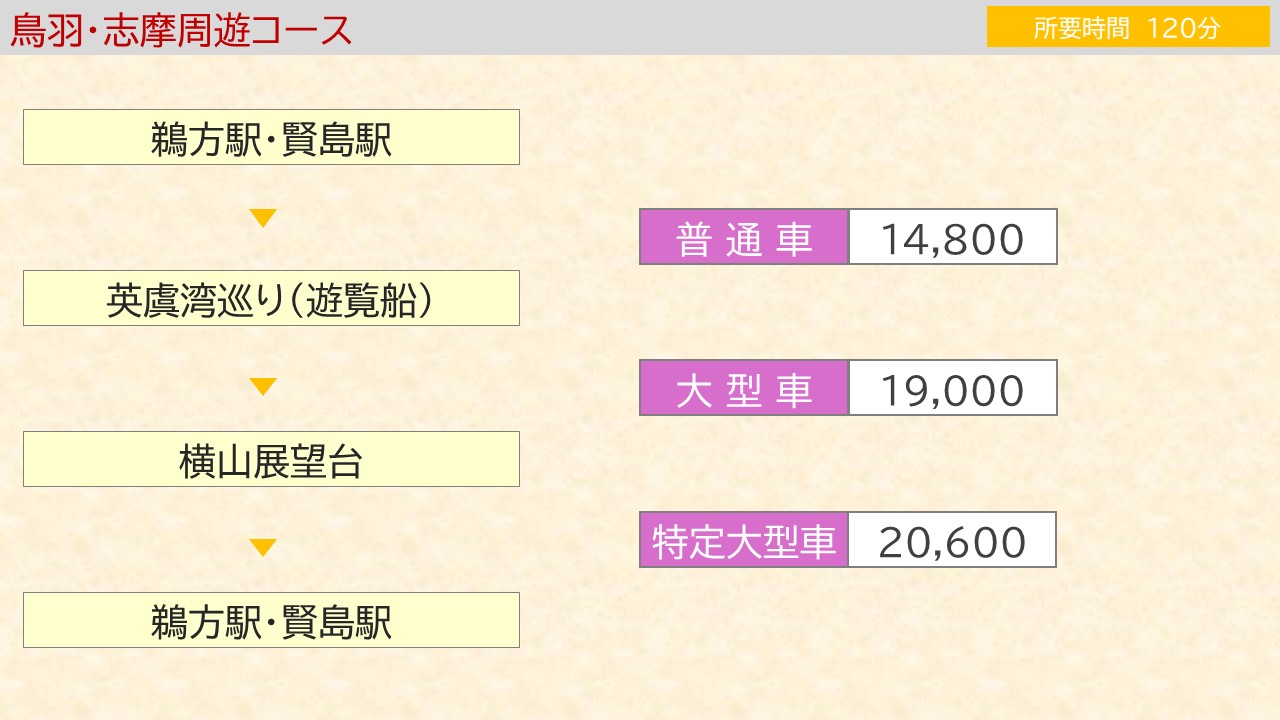
Task: Click the yellow arrow above 横山展望台
Action: (x=263, y=387)
